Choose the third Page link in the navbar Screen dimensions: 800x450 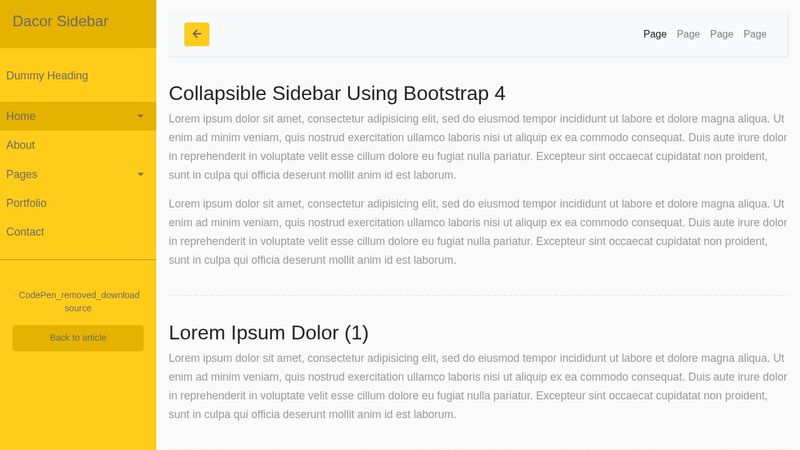(721, 34)
